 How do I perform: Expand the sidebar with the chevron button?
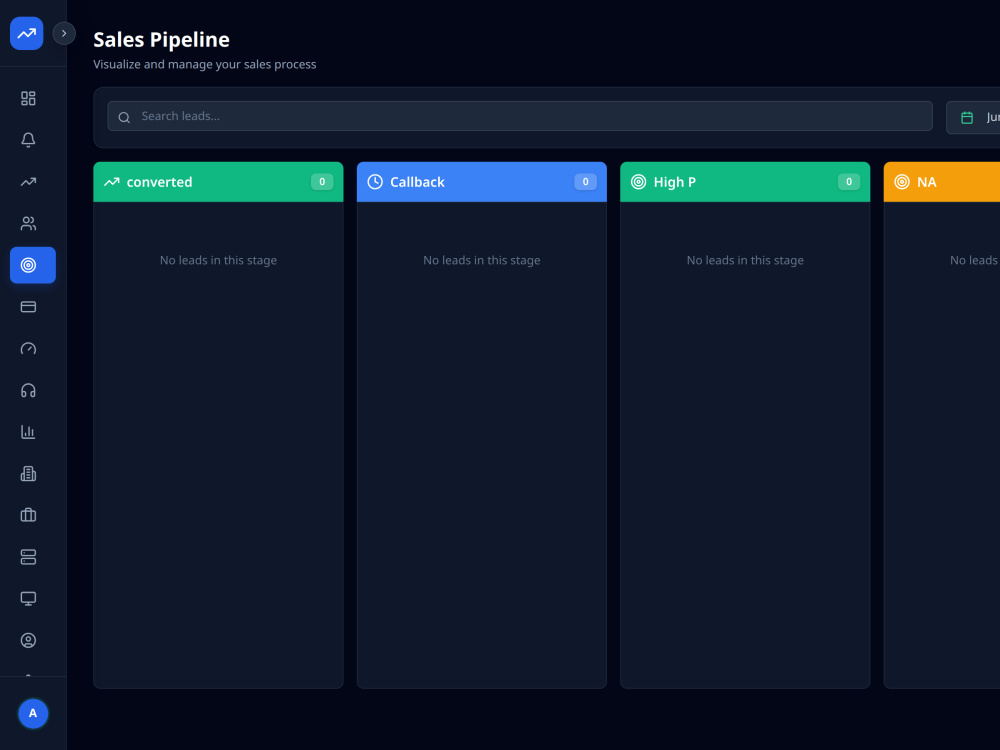pos(64,33)
